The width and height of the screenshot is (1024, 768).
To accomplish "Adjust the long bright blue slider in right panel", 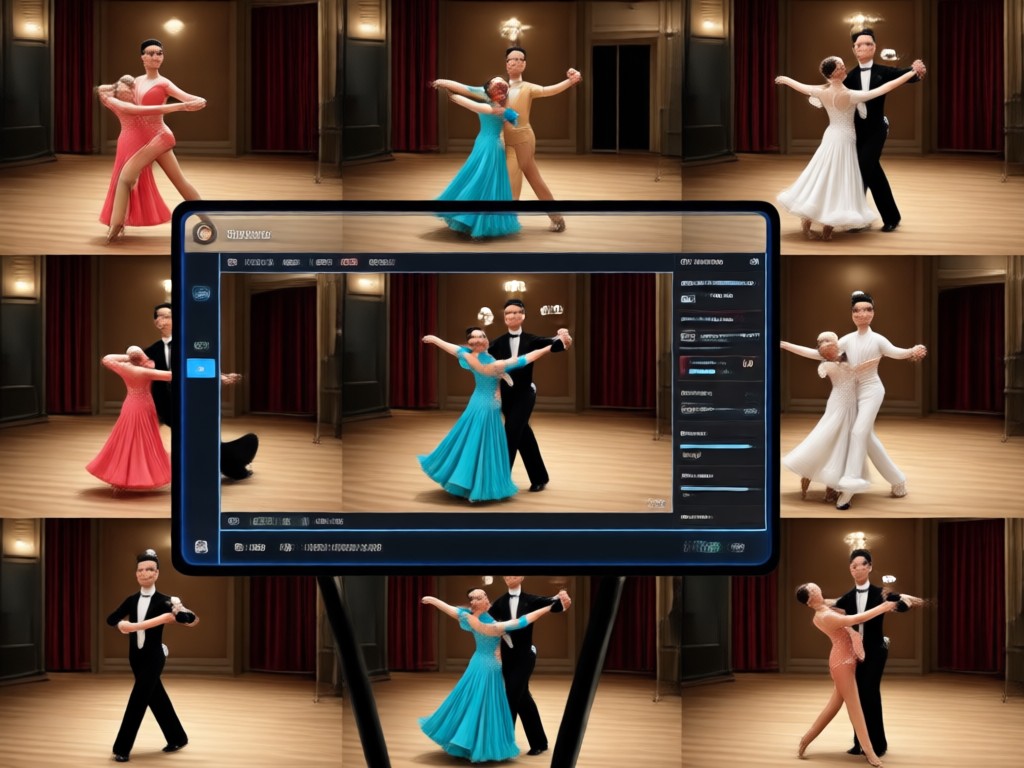I will click(716, 447).
